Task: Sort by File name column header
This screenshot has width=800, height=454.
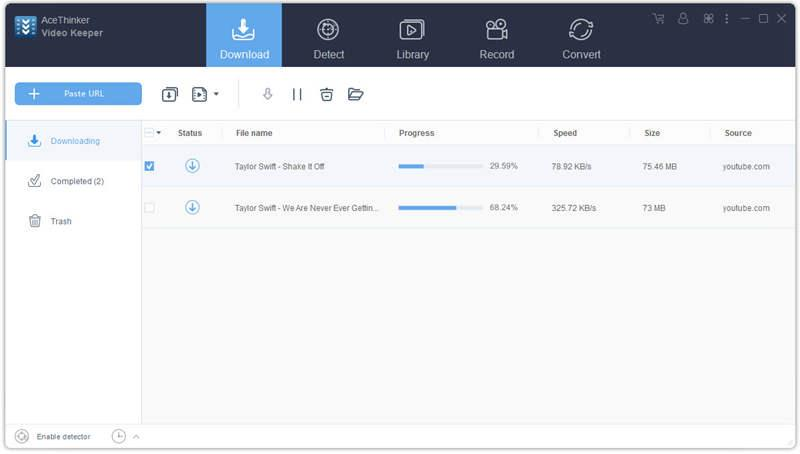Action: 254,133
